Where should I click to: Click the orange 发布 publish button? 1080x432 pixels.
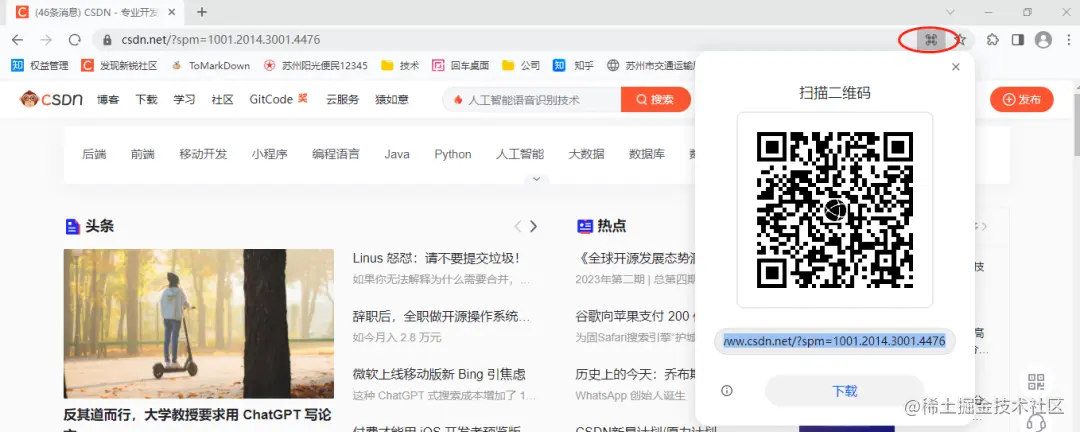coord(1021,99)
